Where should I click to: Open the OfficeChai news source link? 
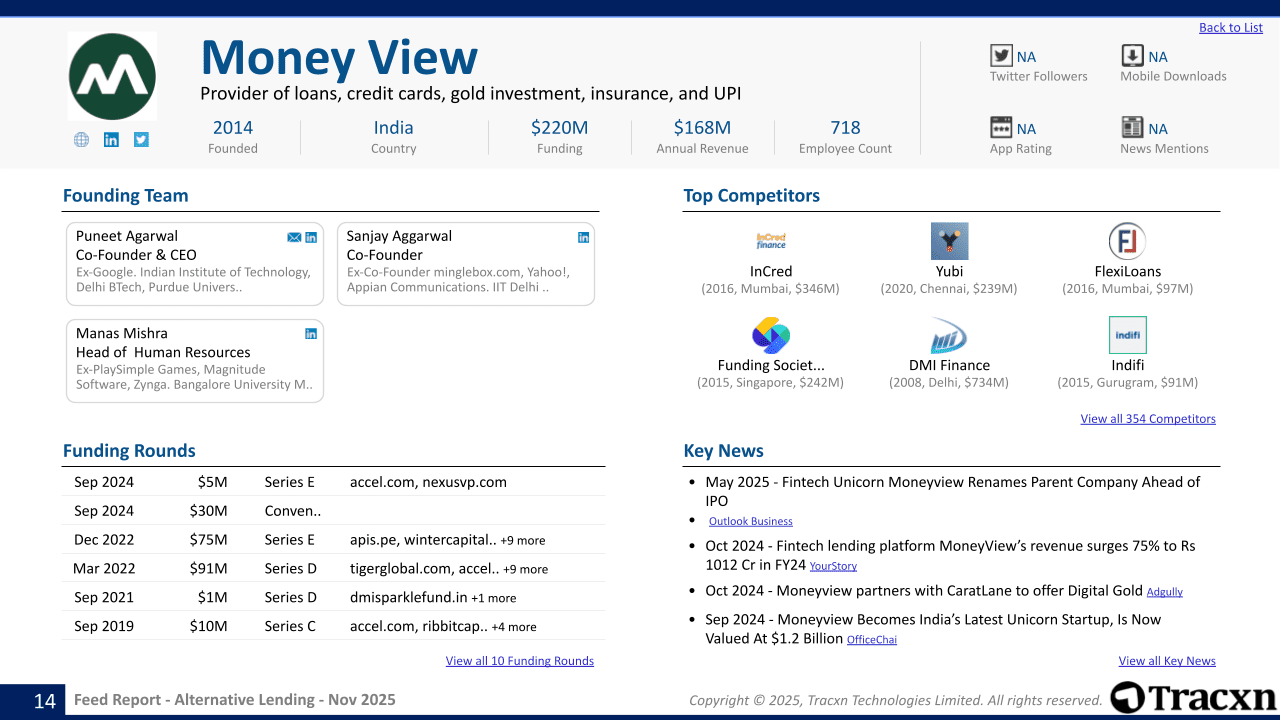tap(871, 640)
